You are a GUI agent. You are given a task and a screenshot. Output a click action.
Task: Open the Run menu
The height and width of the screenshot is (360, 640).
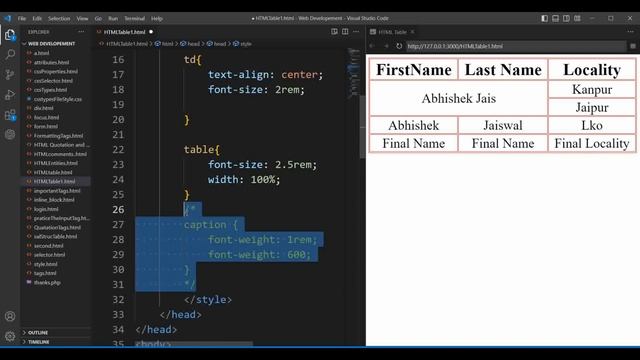coord(113,18)
